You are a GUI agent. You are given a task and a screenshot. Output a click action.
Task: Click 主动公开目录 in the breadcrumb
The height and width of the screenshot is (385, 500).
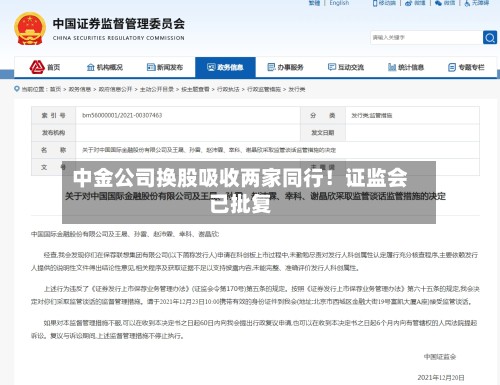(157, 89)
